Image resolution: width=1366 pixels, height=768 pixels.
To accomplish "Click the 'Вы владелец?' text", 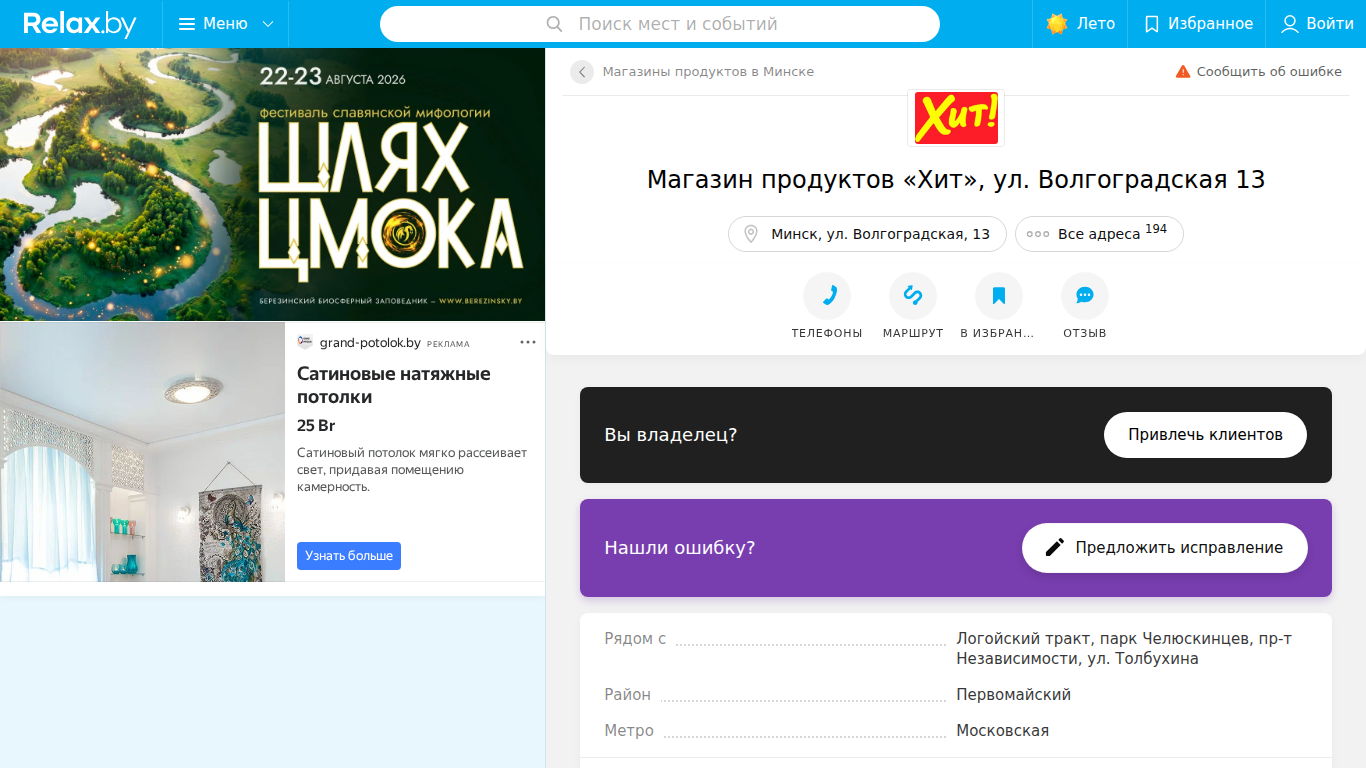I will pos(671,435).
